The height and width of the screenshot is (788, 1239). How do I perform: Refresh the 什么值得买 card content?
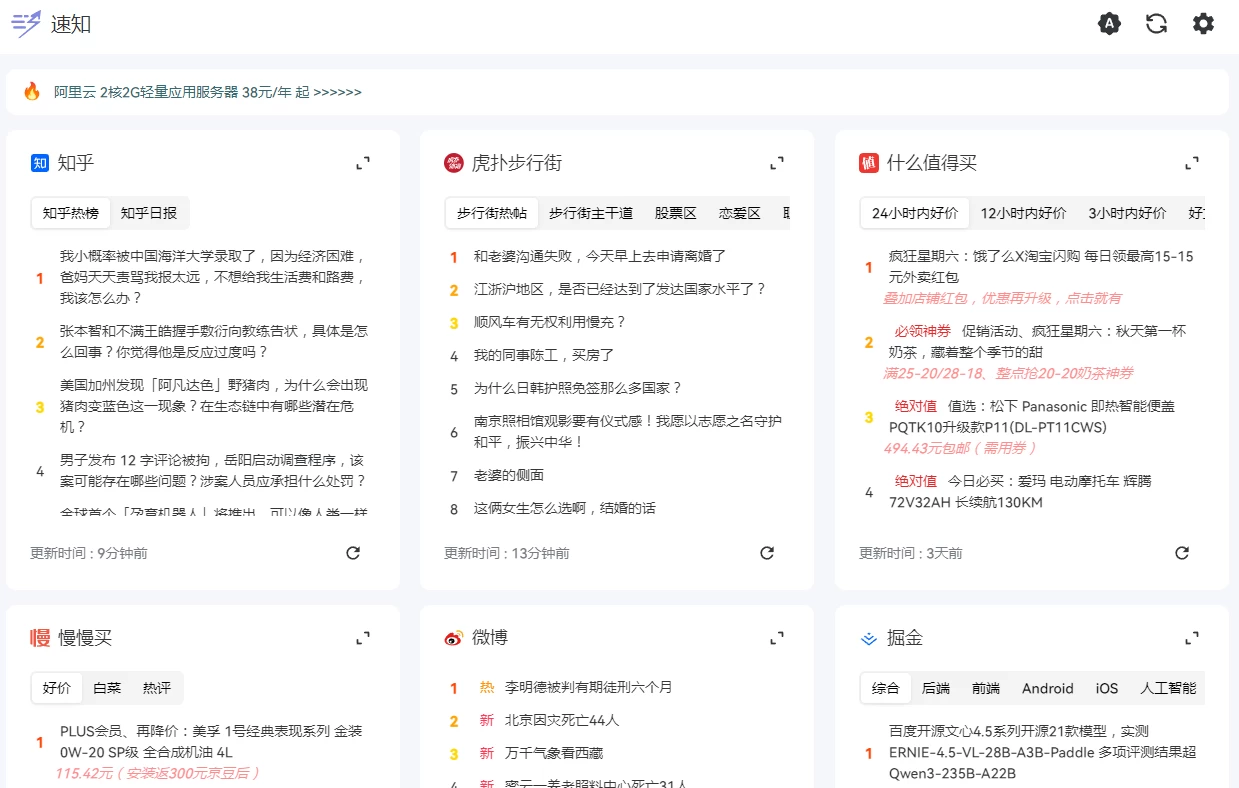click(x=1182, y=551)
